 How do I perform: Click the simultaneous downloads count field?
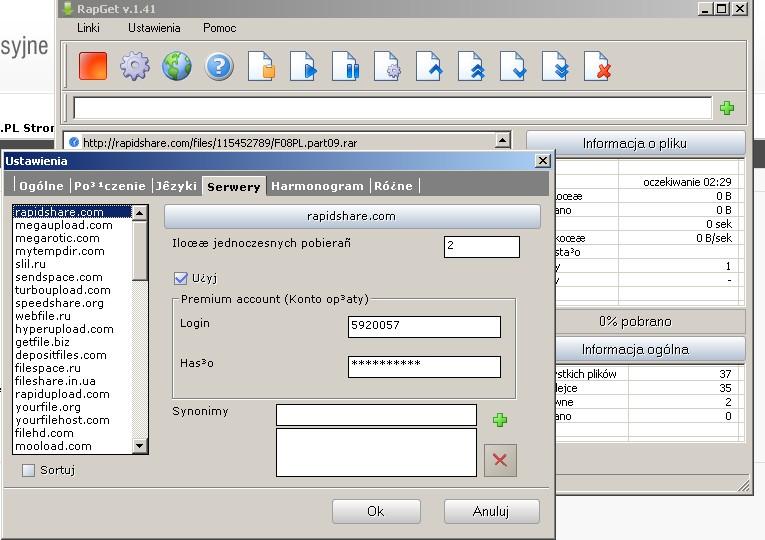(x=482, y=246)
